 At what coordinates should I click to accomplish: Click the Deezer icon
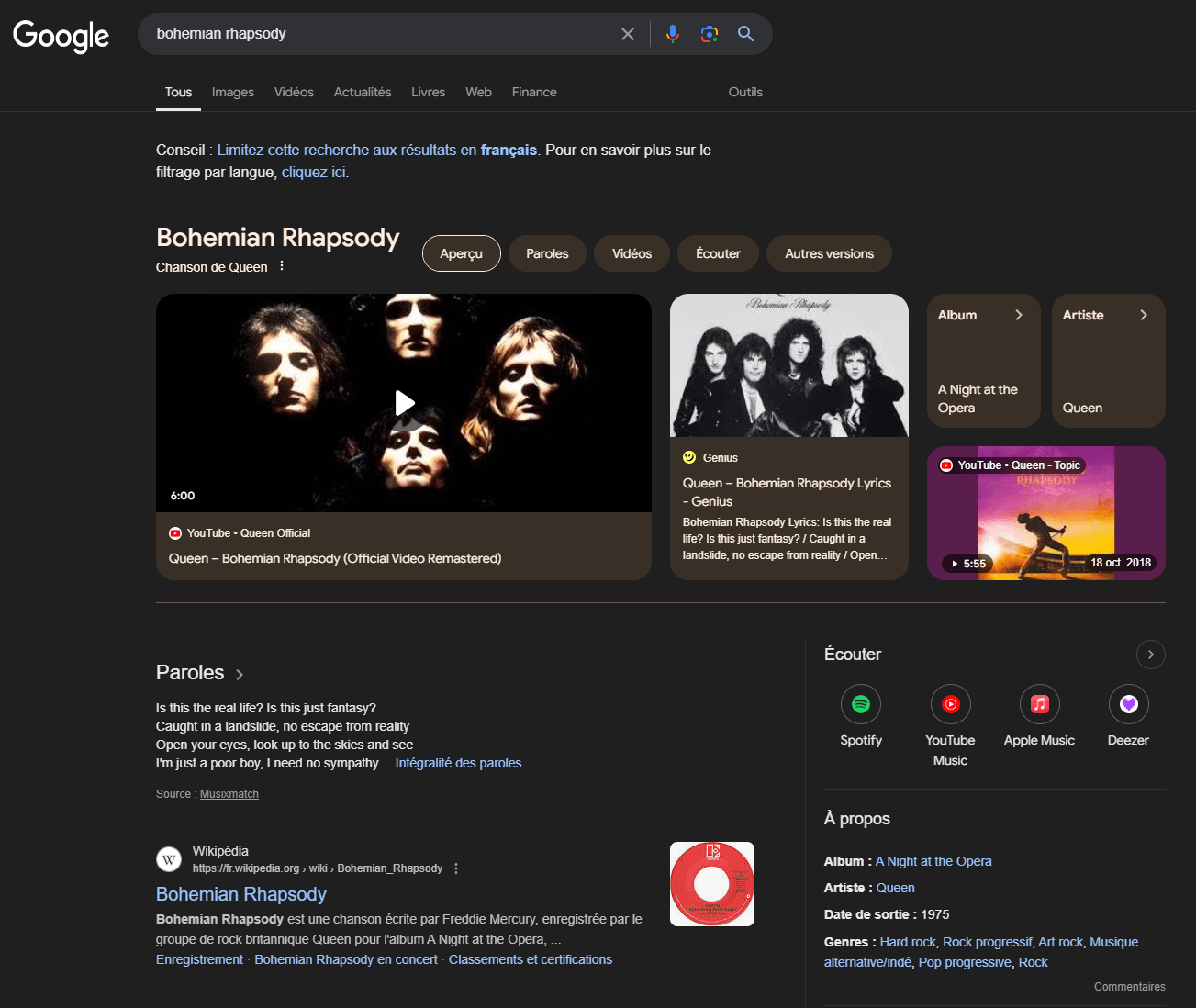pyautogui.click(x=1129, y=704)
